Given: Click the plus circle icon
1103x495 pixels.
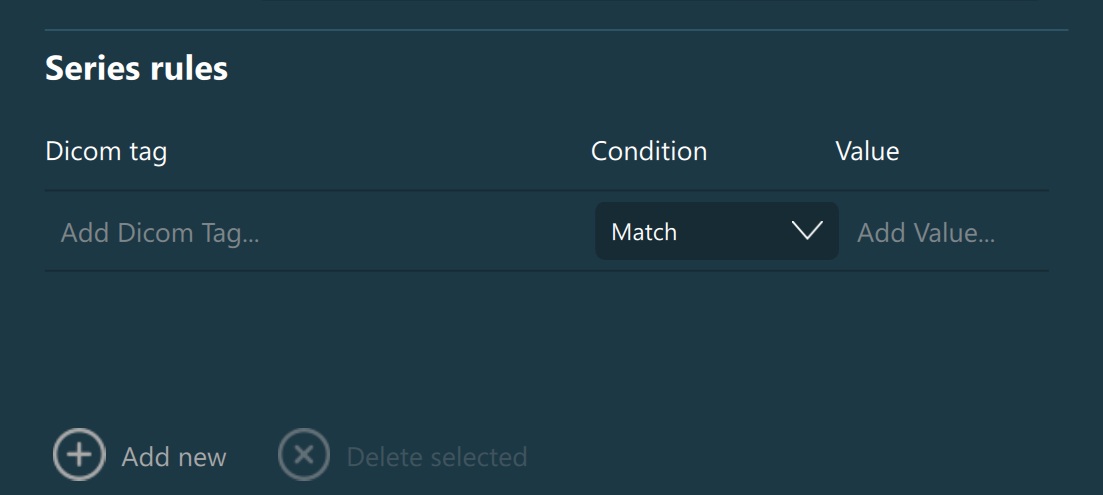Looking at the screenshot, I should pos(79,456).
